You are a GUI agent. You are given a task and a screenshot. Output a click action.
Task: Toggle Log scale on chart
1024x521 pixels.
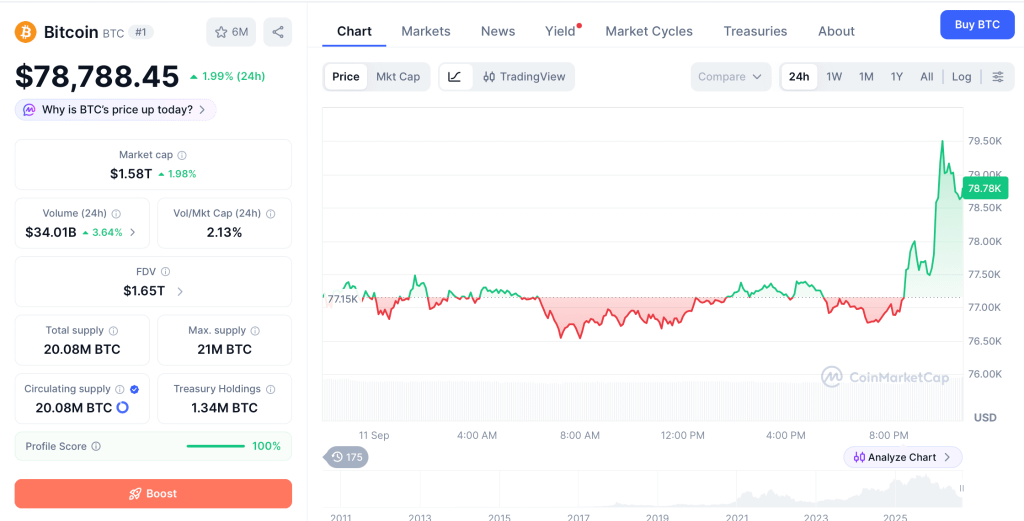[x=961, y=76]
